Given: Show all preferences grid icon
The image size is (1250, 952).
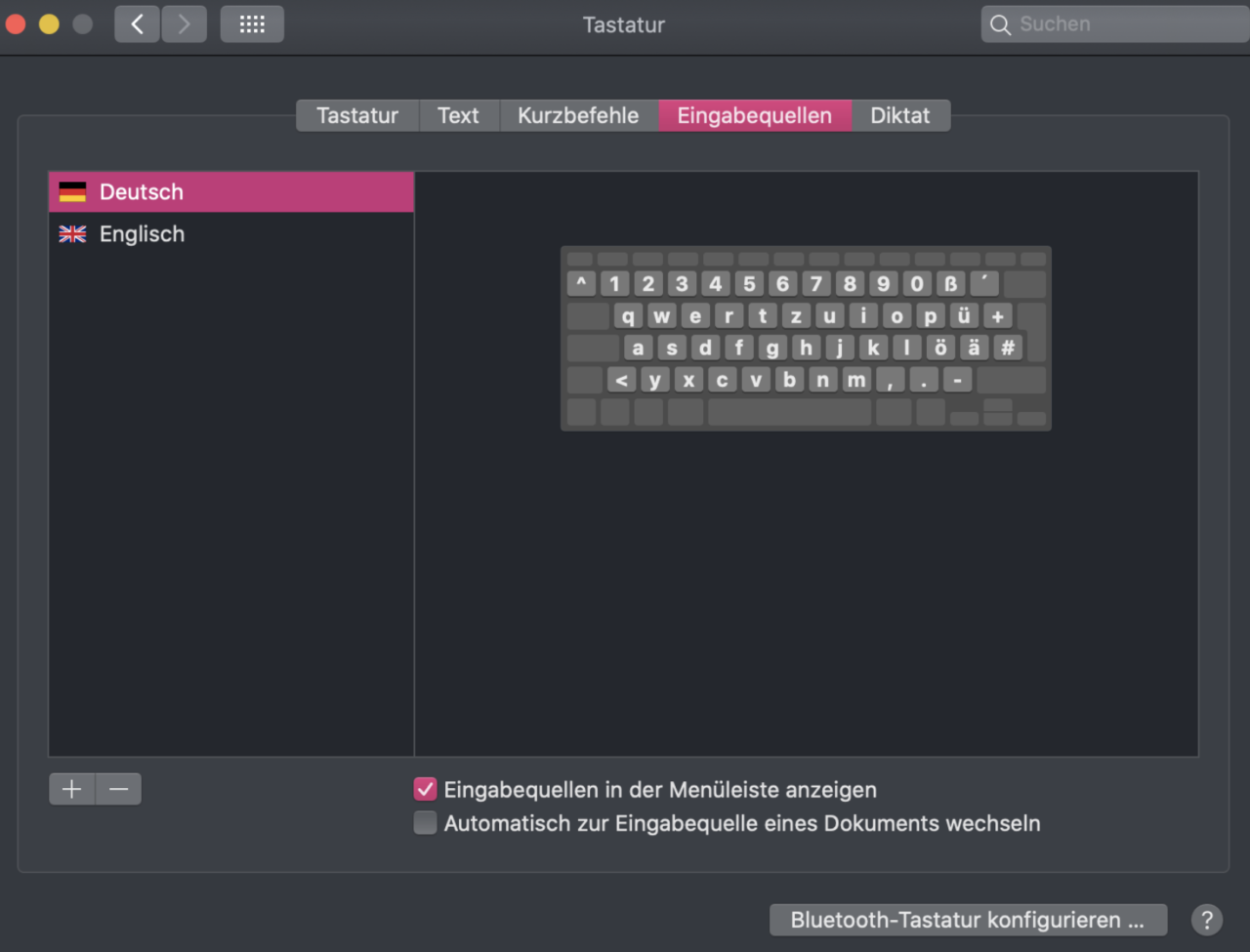Looking at the screenshot, I should [252, 24].
